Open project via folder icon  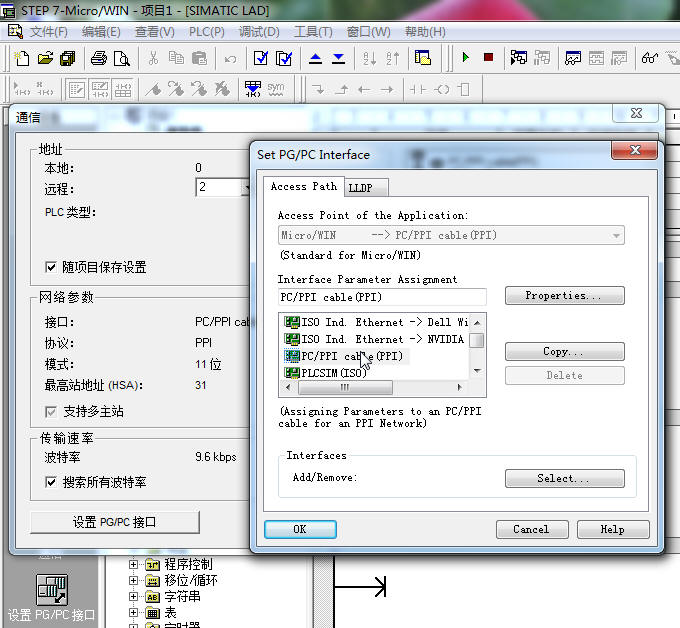coord(45,58)
